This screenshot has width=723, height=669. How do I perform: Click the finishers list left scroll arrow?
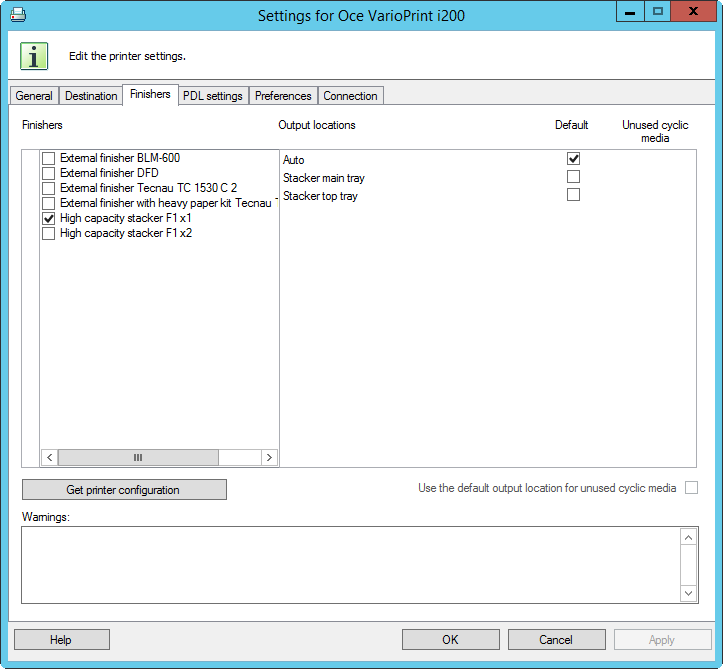(x=50, y=457)
